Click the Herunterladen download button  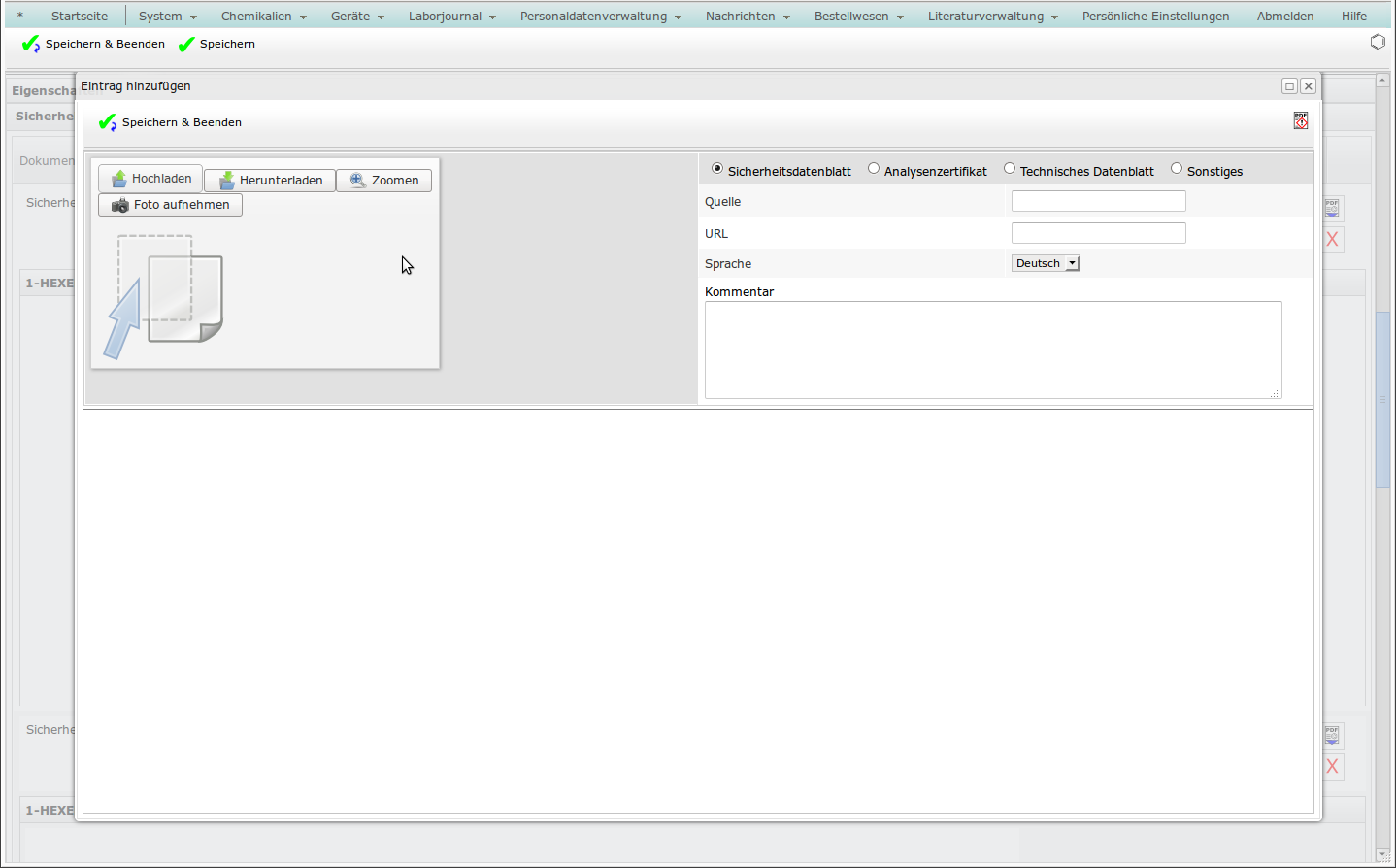(x=270, y=181)
